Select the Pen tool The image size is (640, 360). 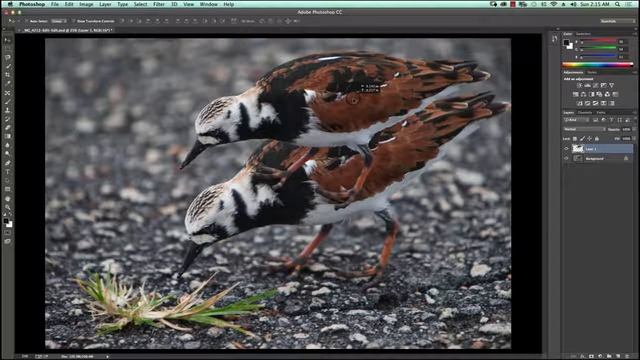coord(7,163)
